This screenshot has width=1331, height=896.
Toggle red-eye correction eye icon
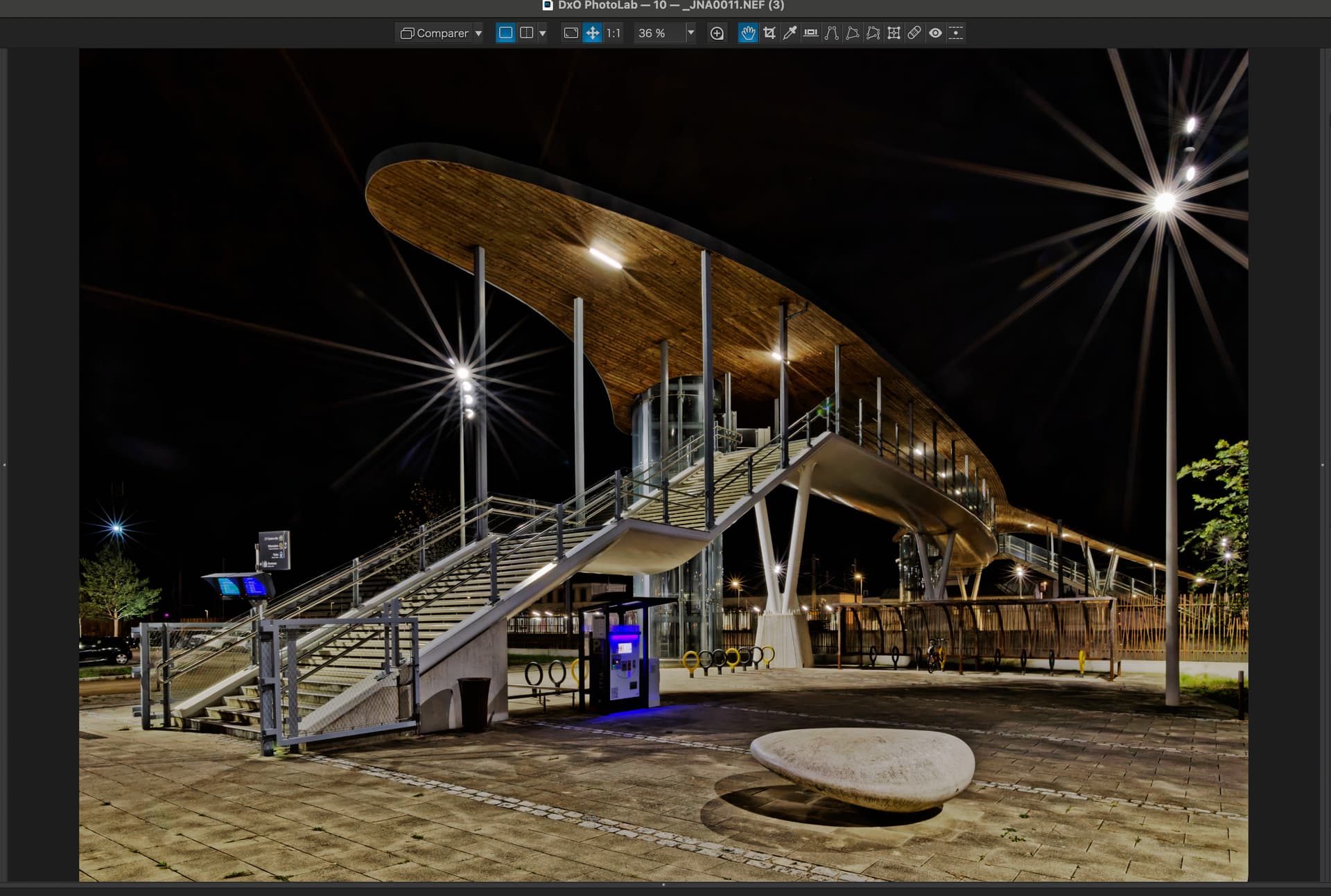(x=935, y=33)
